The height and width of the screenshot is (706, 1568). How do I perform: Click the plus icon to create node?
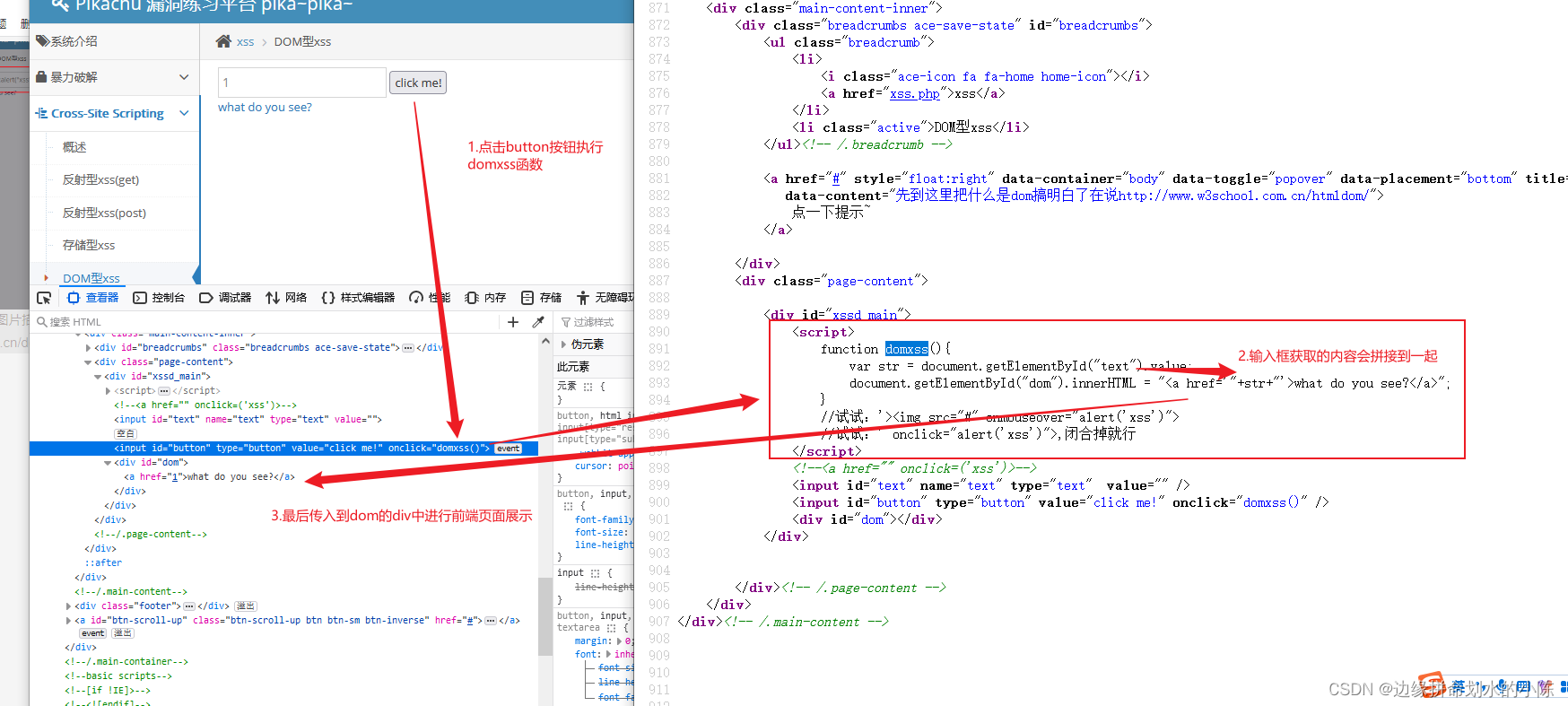[513, 322]
